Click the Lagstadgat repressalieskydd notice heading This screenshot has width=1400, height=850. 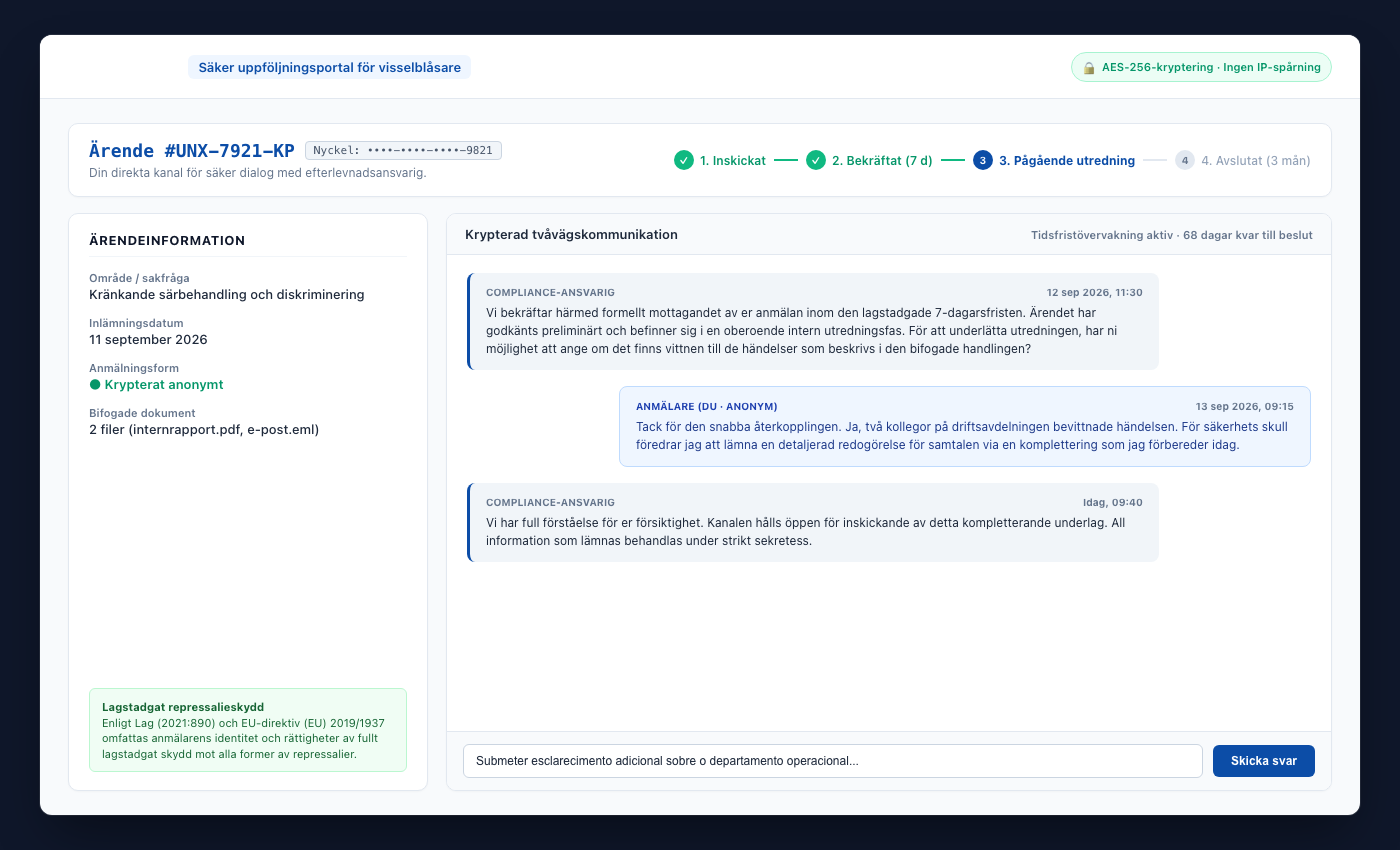[x=183, y=707]
